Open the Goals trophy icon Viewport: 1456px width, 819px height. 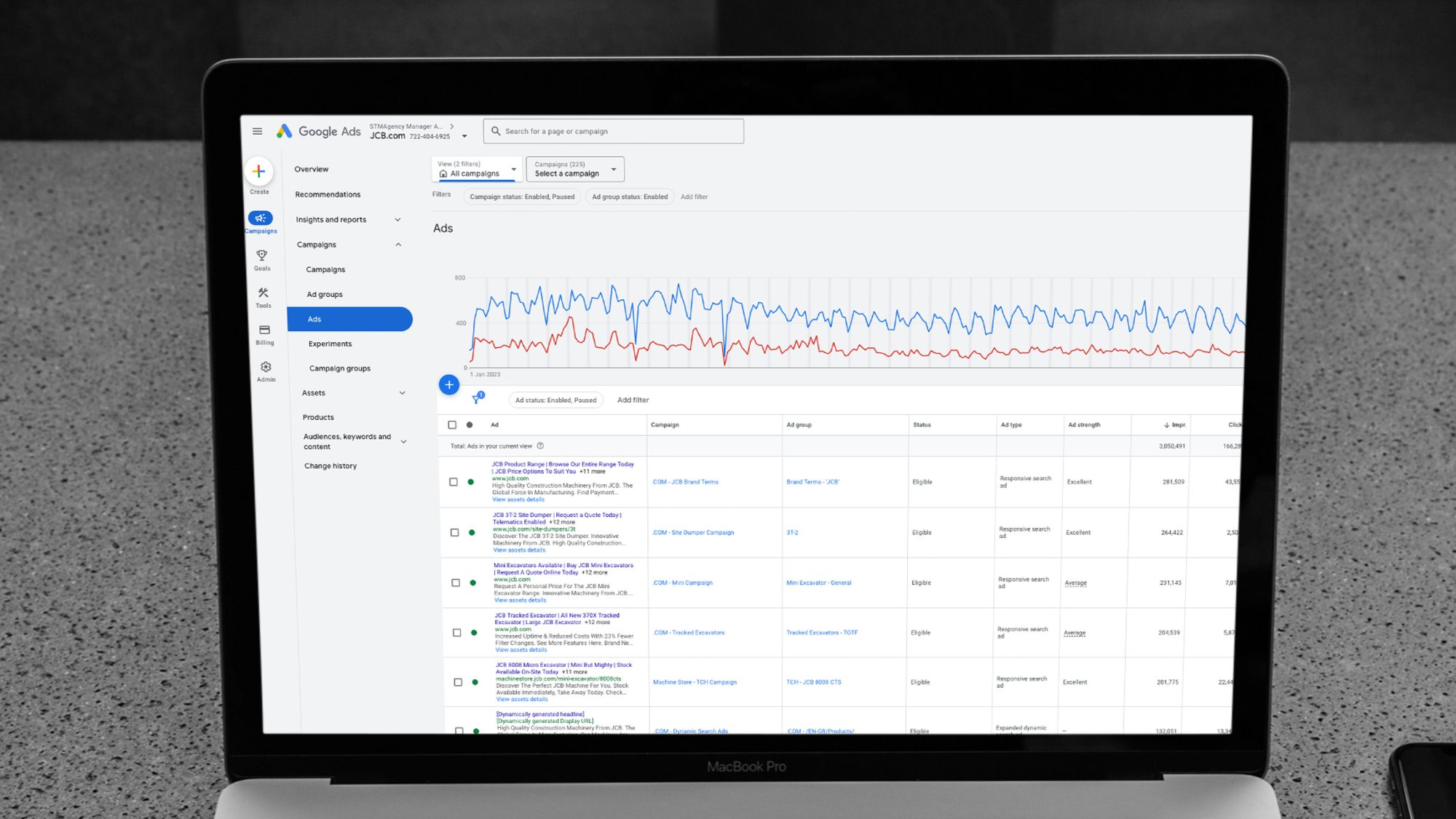click(x=262, y=256)
